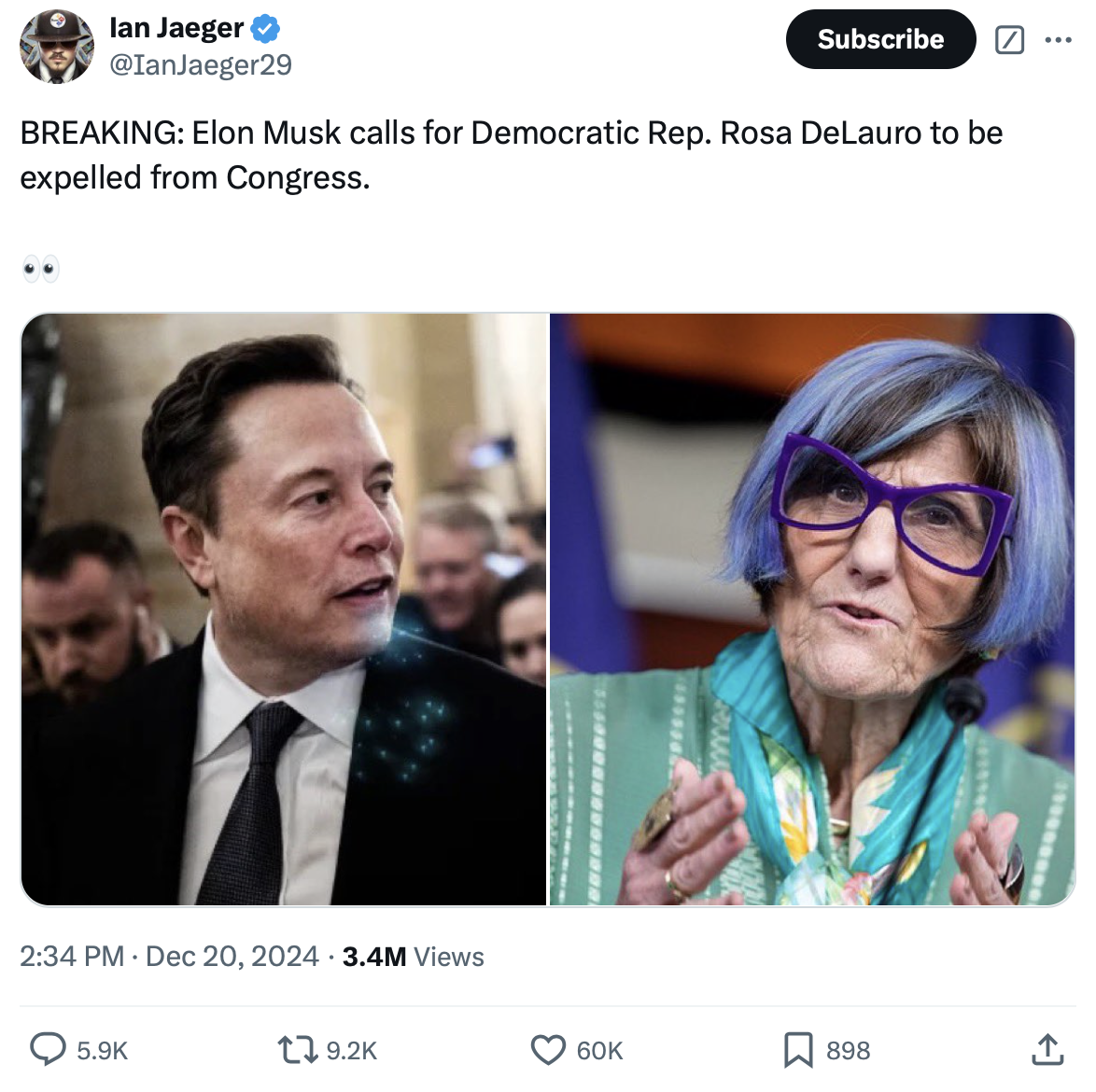Open the @IanJaeger29 handle link
1096x1092 pixels.
(201, 64)
